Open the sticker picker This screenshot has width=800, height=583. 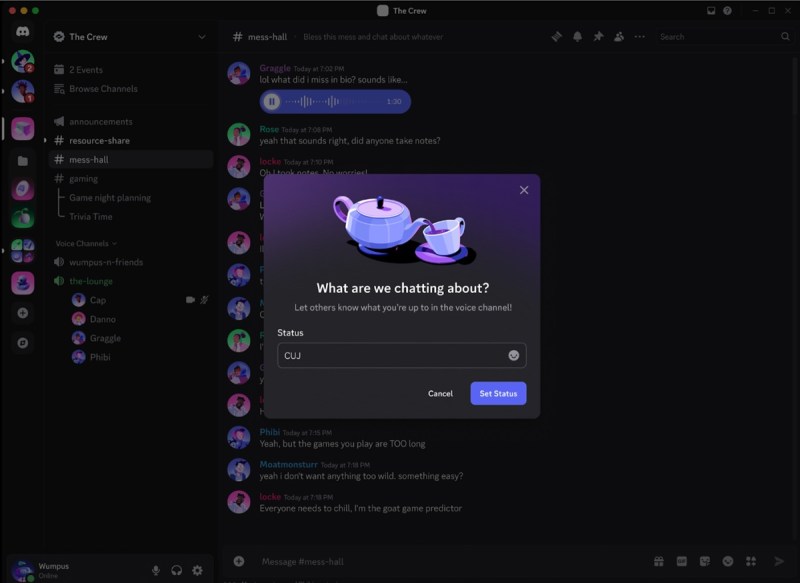tap(705, 562)
